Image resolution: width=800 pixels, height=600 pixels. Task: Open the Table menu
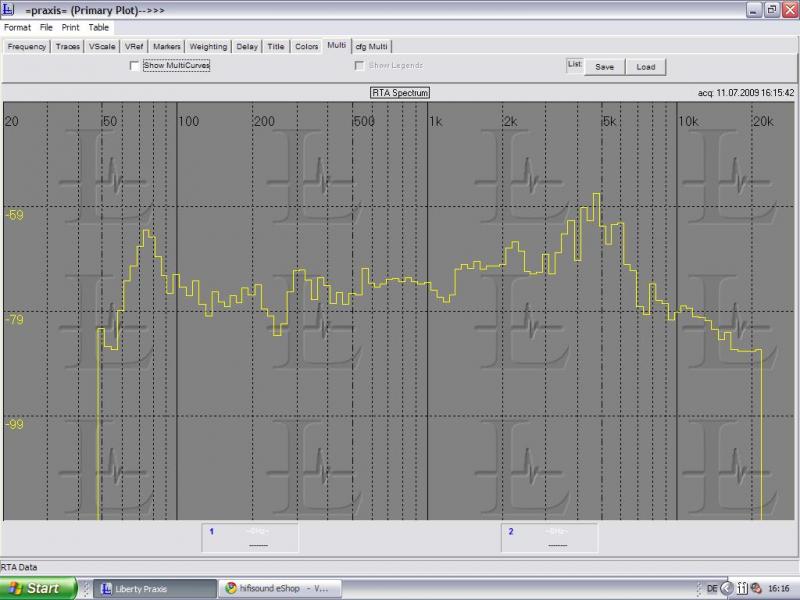pos(98,28)
